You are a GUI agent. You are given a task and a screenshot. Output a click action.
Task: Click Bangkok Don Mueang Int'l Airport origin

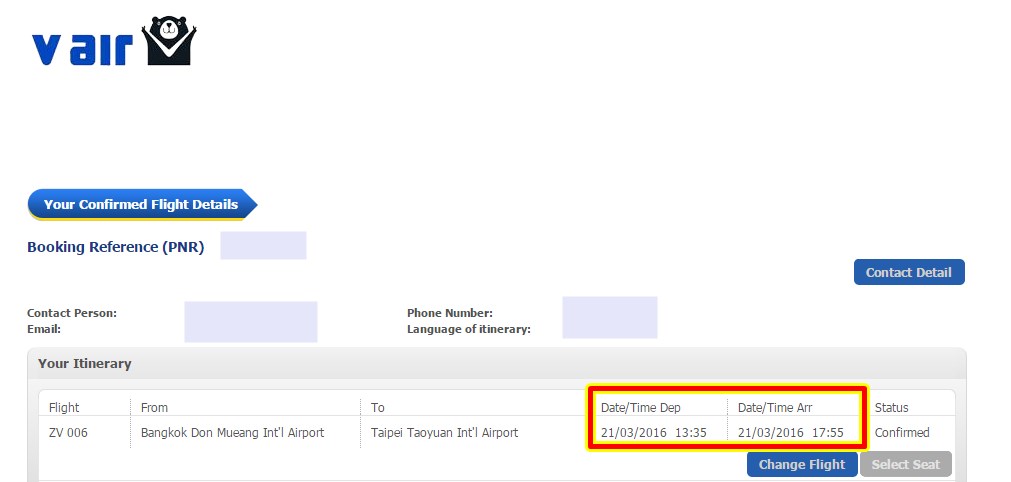click(x=232, y=433)
